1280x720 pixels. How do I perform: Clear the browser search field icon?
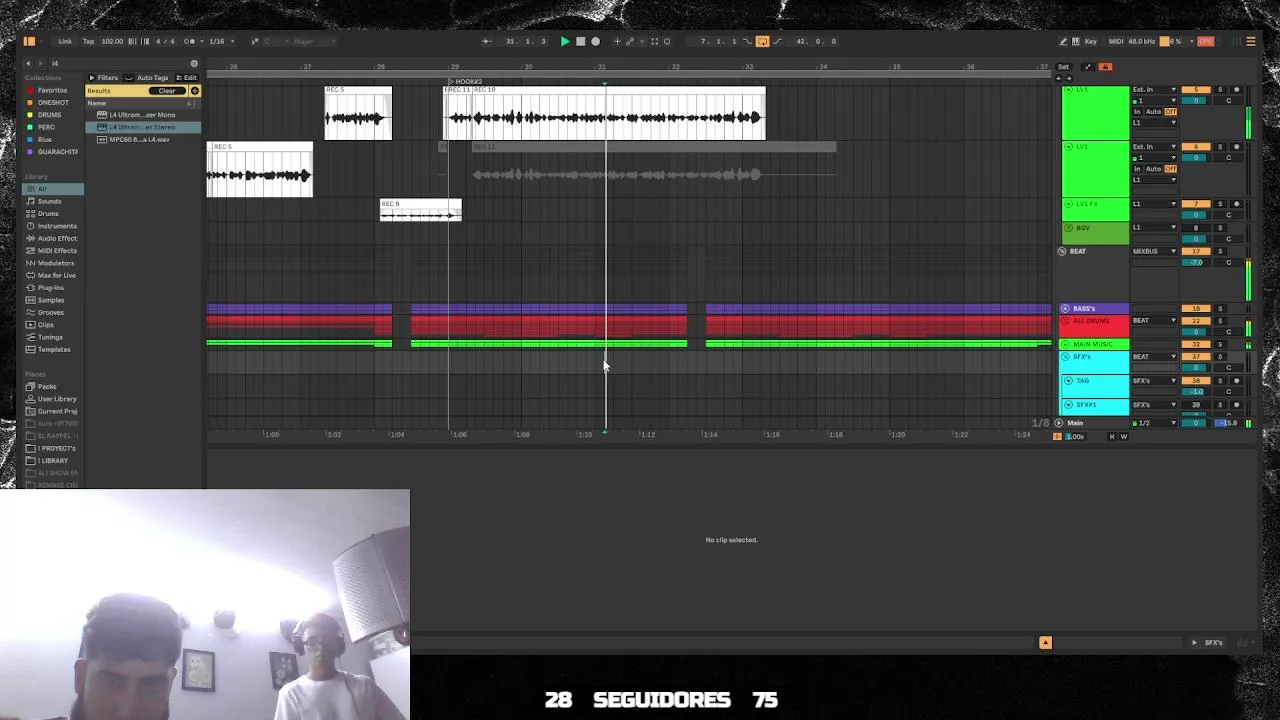click(194, 64)
